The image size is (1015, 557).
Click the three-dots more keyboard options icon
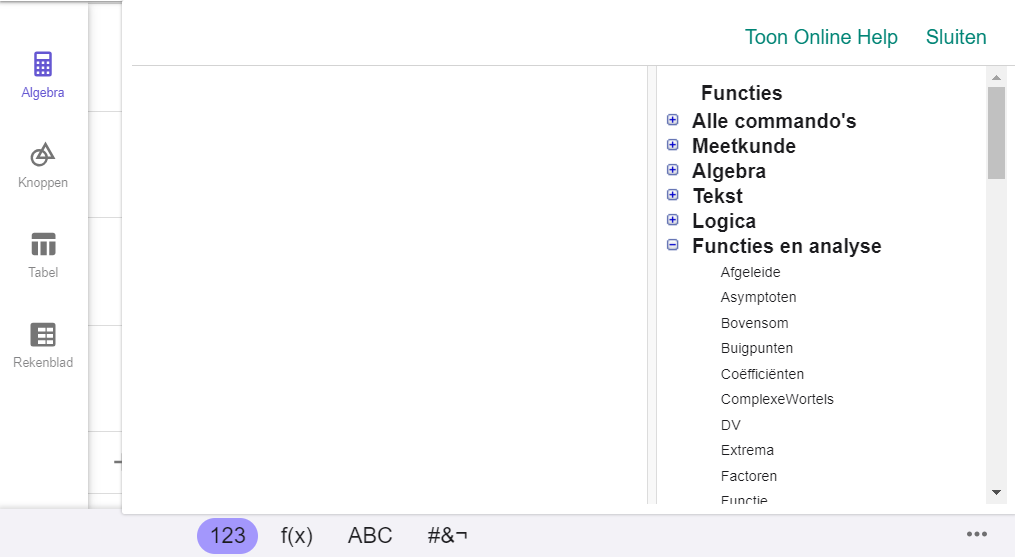click(x=977, y=534)
